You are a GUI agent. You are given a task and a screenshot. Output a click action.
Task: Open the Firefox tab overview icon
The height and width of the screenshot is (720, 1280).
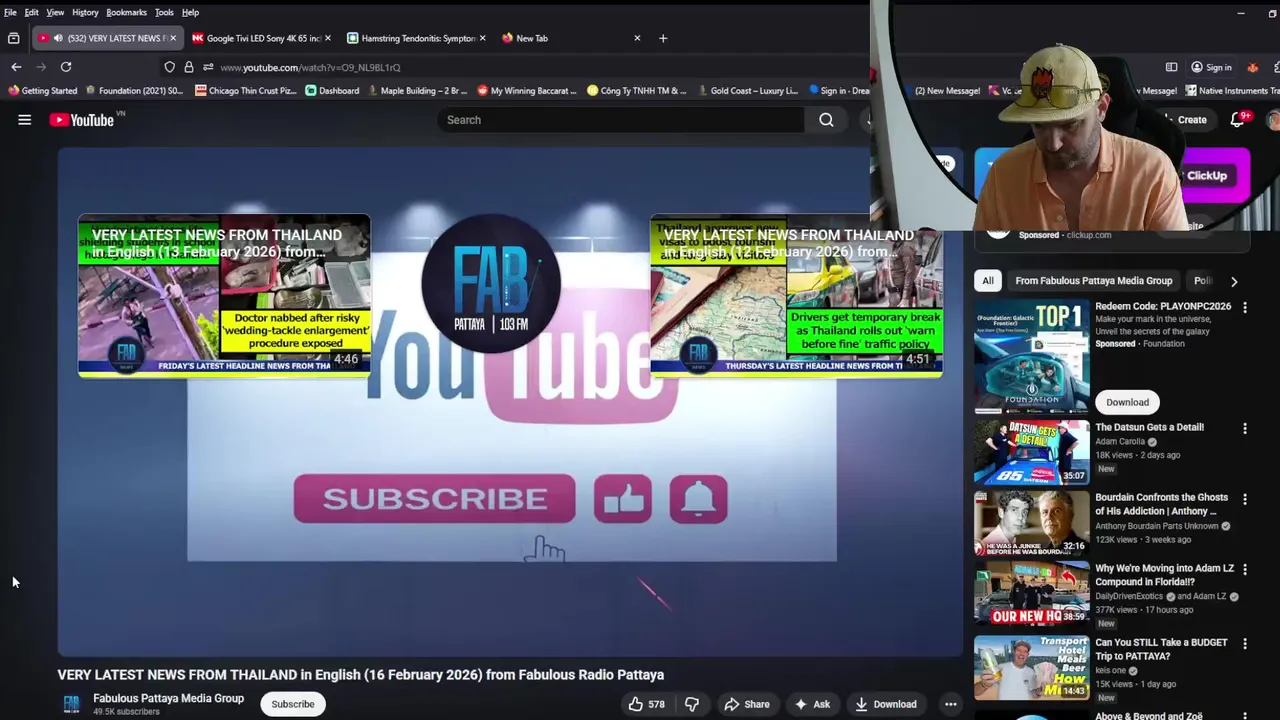[13, 38]
